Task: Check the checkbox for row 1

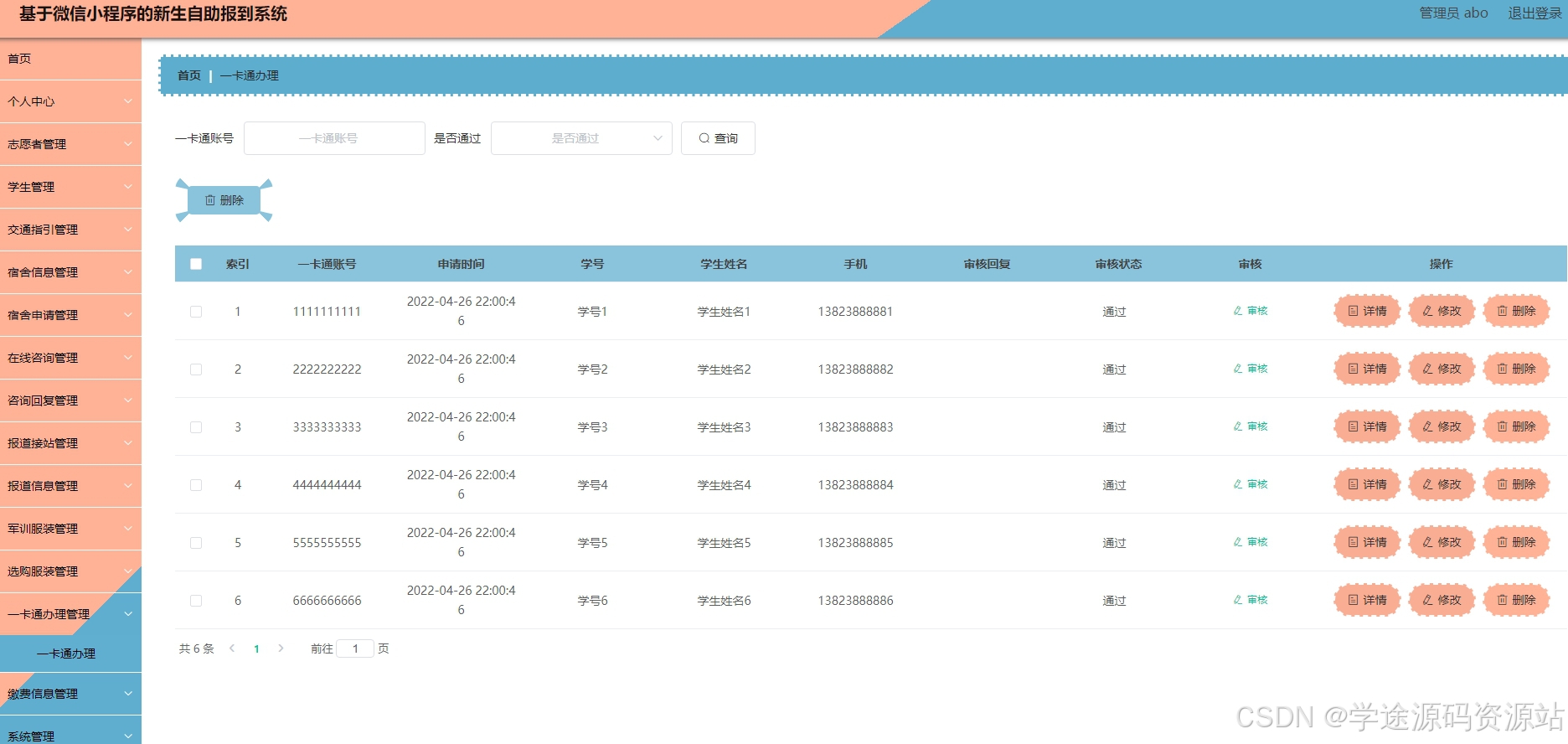Action: pos(196,312)
